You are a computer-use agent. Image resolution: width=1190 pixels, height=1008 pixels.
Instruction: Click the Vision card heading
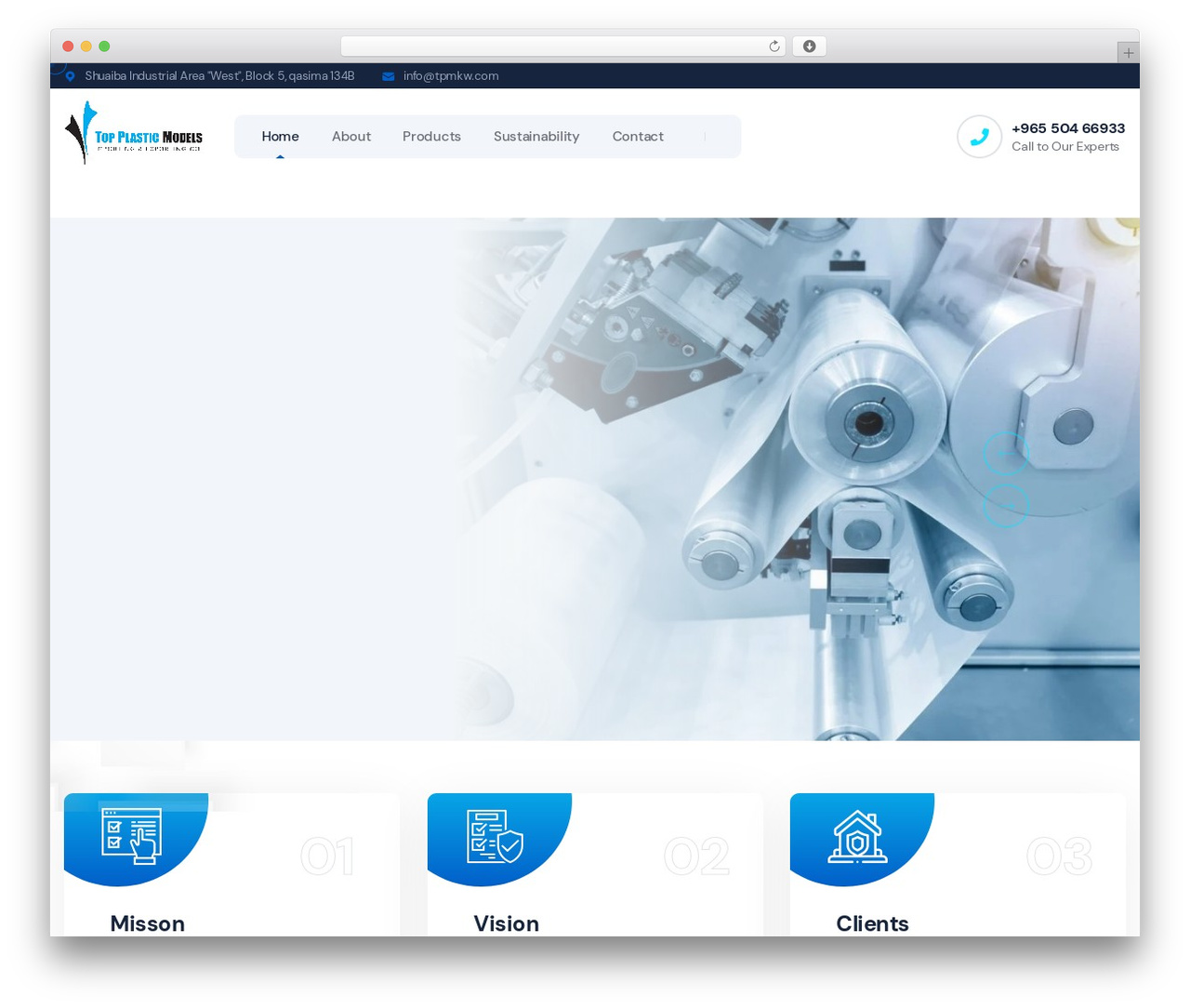[507, 923]
